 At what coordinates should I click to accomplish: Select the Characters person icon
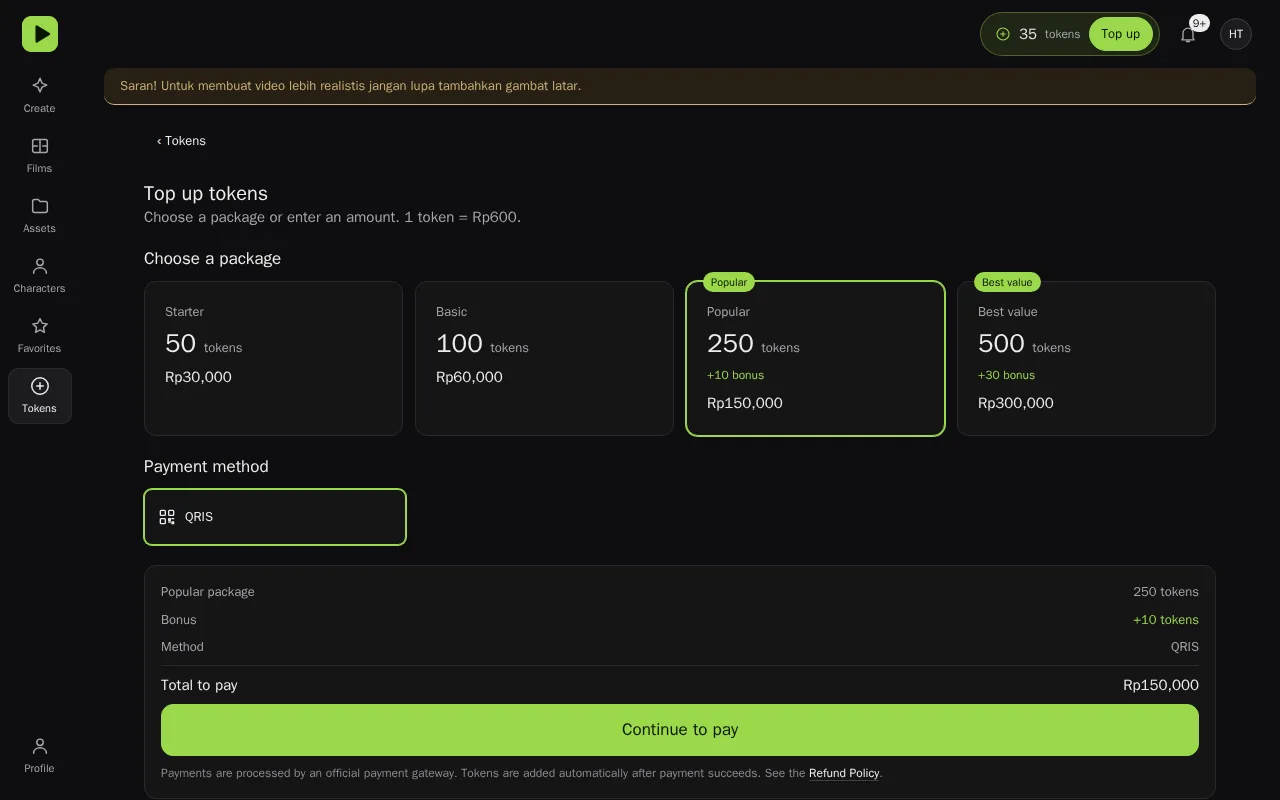pyautogui.click(x=40, y=266)
